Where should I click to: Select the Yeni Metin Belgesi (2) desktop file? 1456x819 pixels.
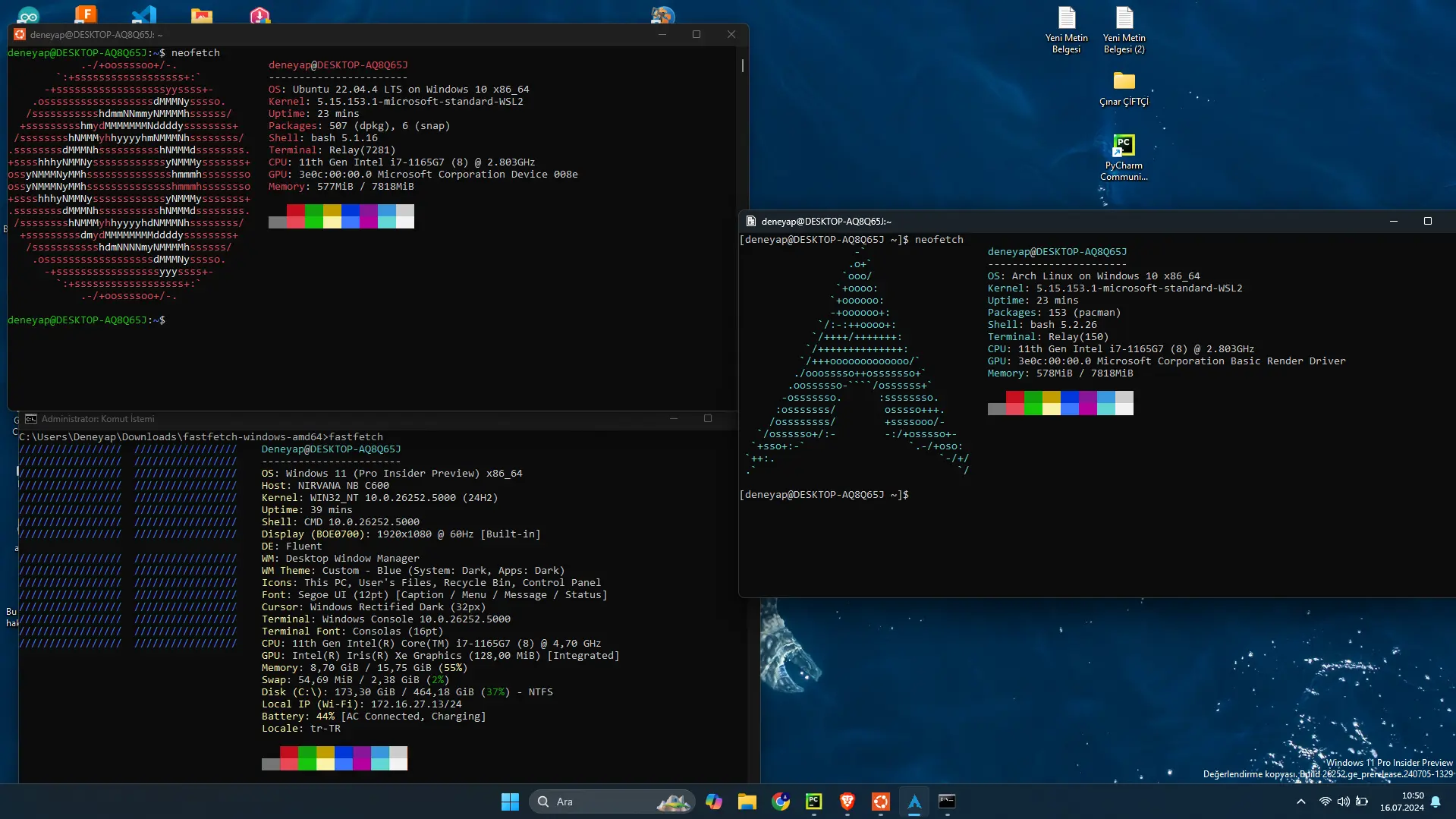pos(1124,31)
